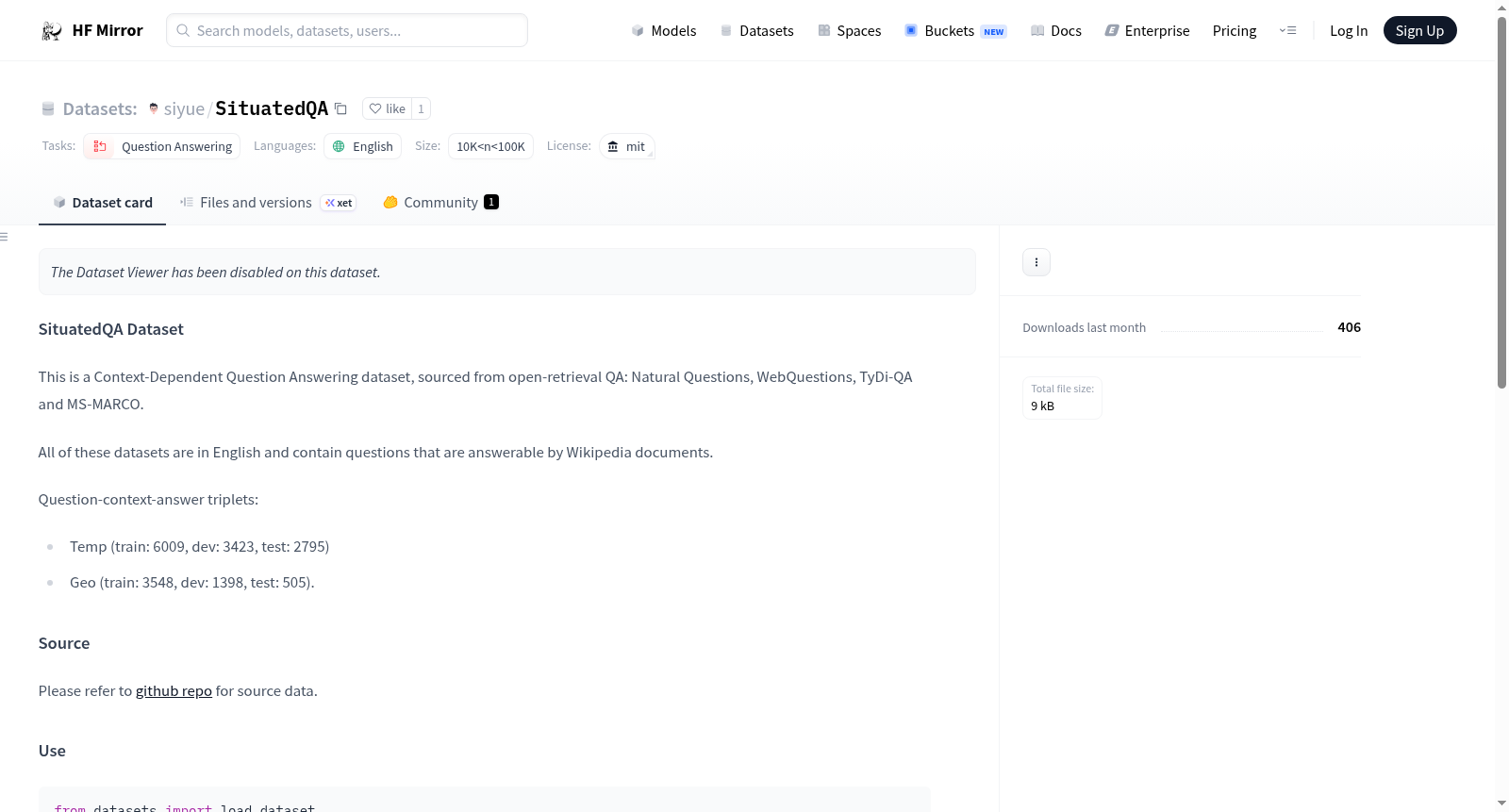Open the Docs navigation link
The width and height of the screenshot is (1509, 812).
[x=1056, y=30]
